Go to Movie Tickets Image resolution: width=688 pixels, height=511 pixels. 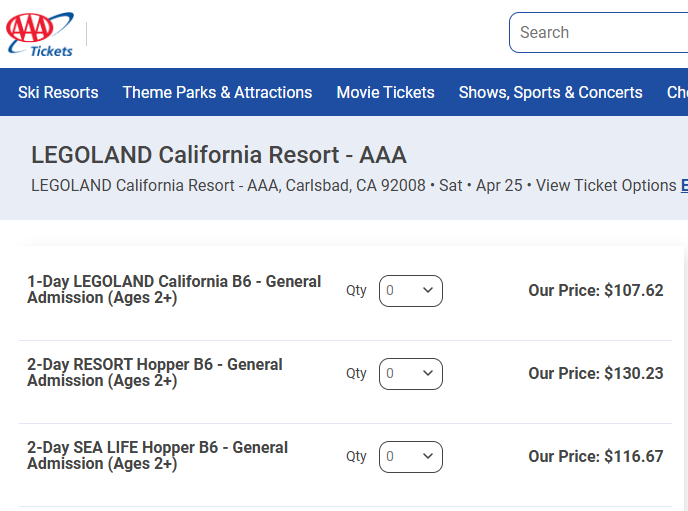pos(385,92)
